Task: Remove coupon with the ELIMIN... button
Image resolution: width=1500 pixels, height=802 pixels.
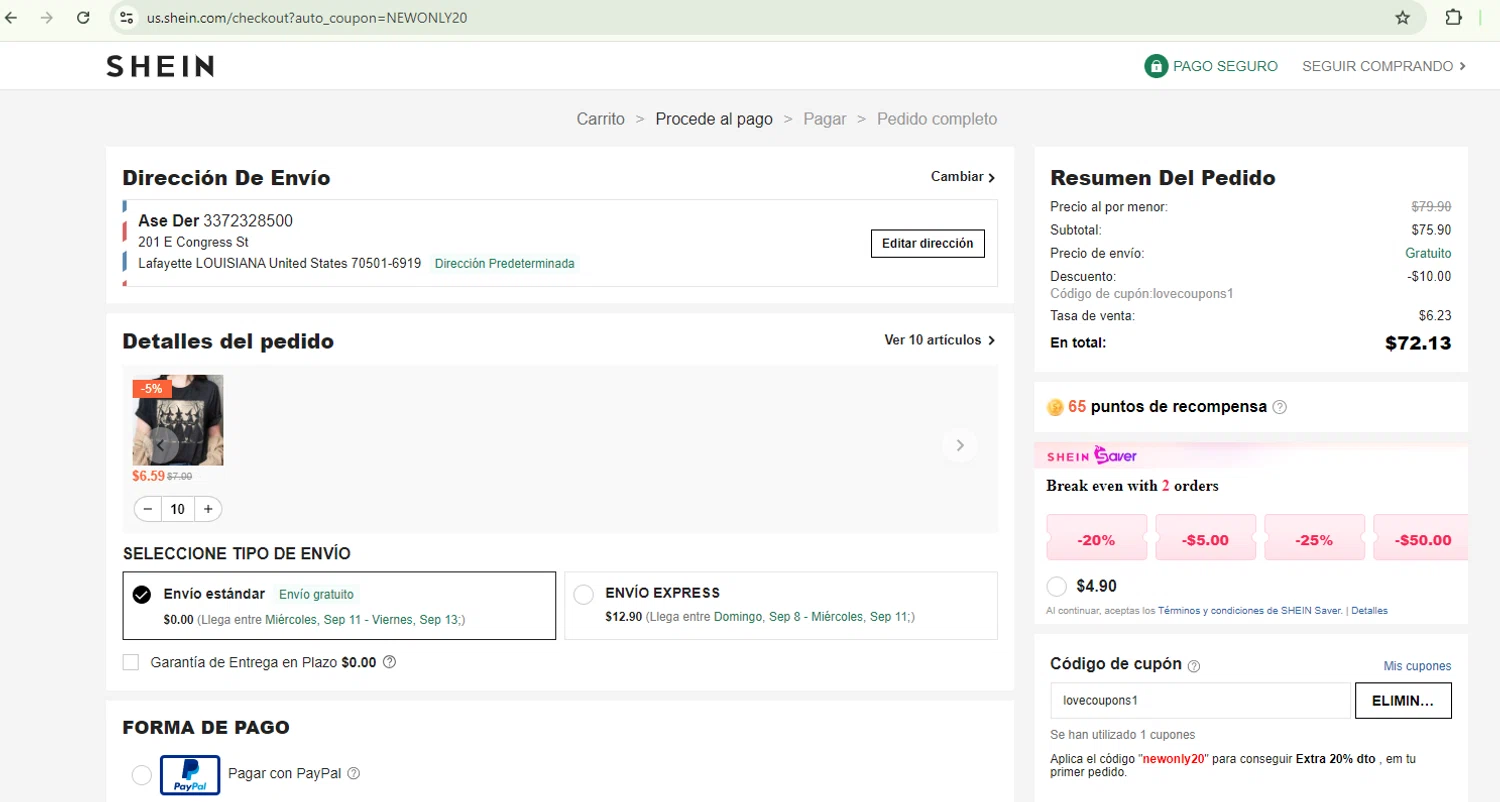Action: (1403, 701)
